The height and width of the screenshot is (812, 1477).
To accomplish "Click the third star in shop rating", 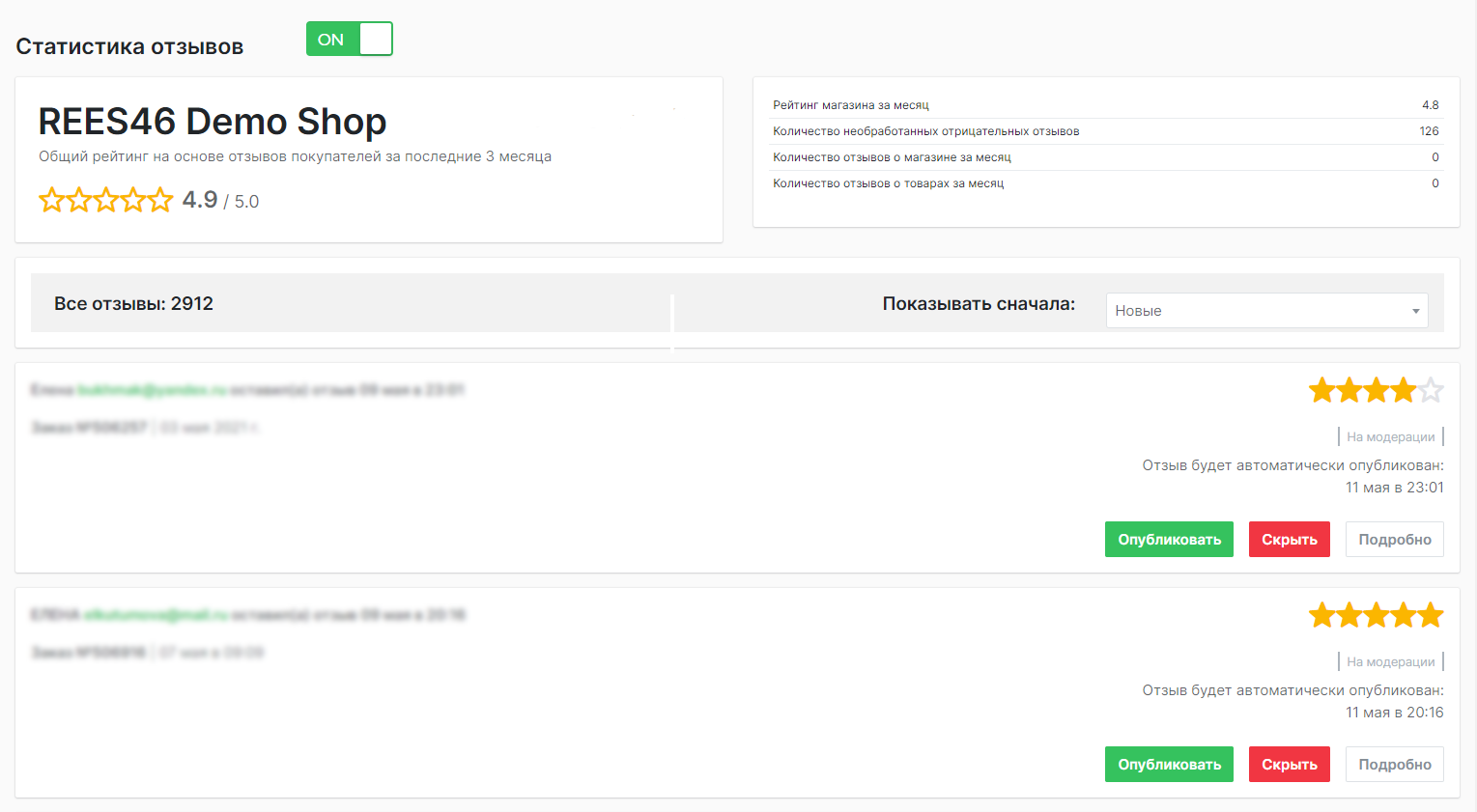I will 106,201.
